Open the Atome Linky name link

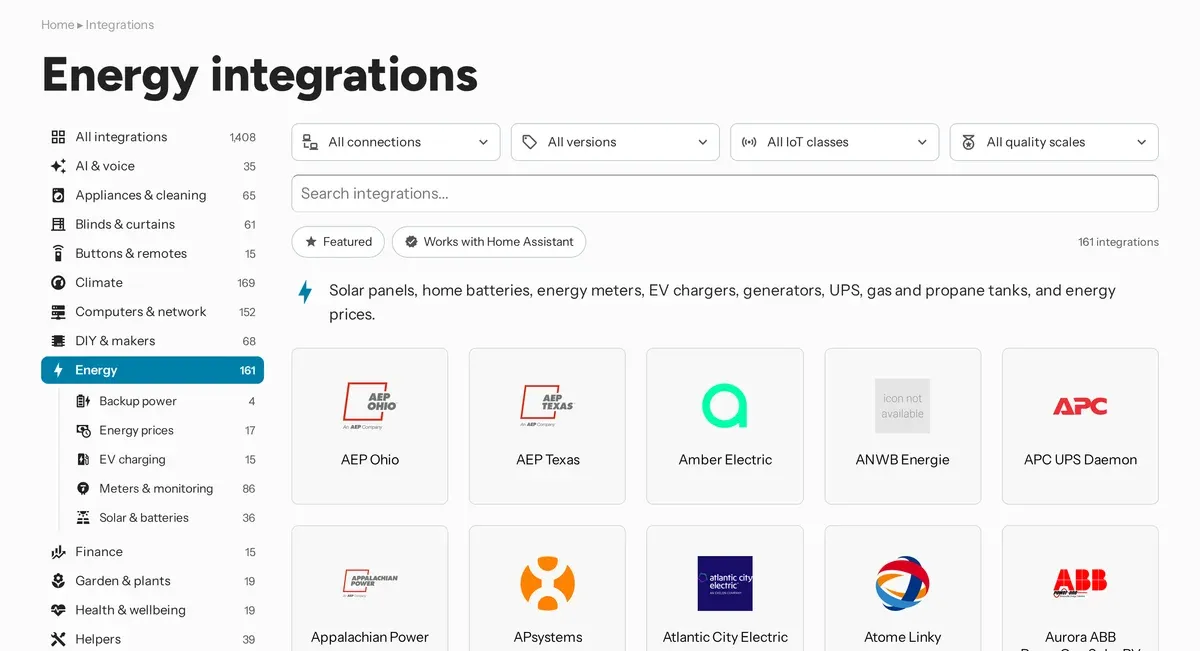(x=903, y=637)
